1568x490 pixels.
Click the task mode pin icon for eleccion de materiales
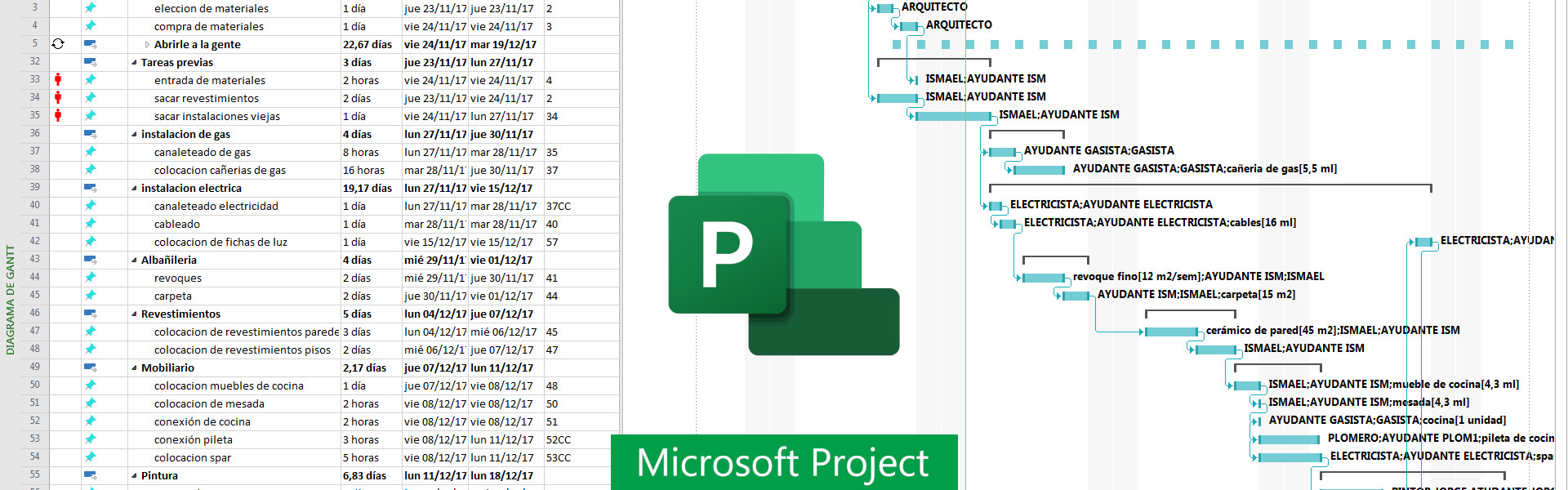tap(91, 8)
